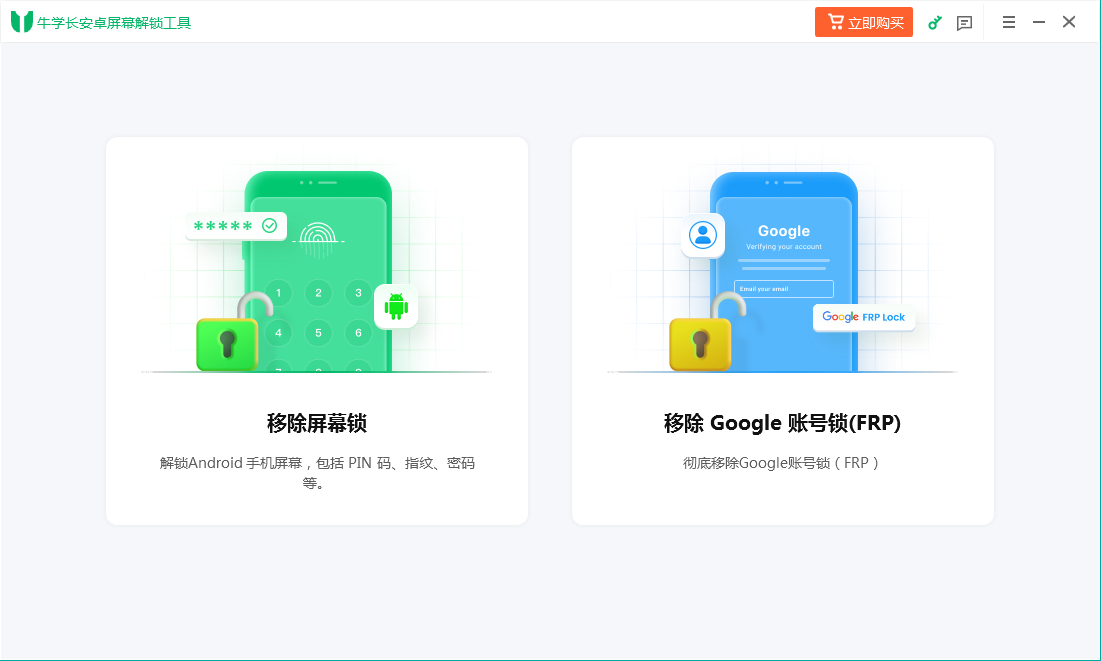Screen dimensions: 1101x661
Task: Click the 牛学长安卓屏幕解锁工具 title text
Action: pos(114,23)
